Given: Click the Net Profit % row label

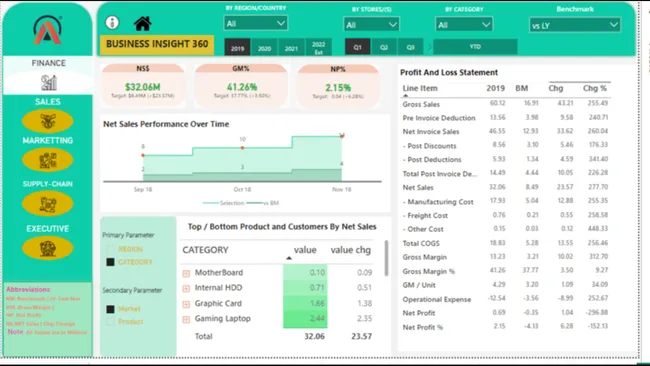Looking at the screenshot, I should coord(423,327).
